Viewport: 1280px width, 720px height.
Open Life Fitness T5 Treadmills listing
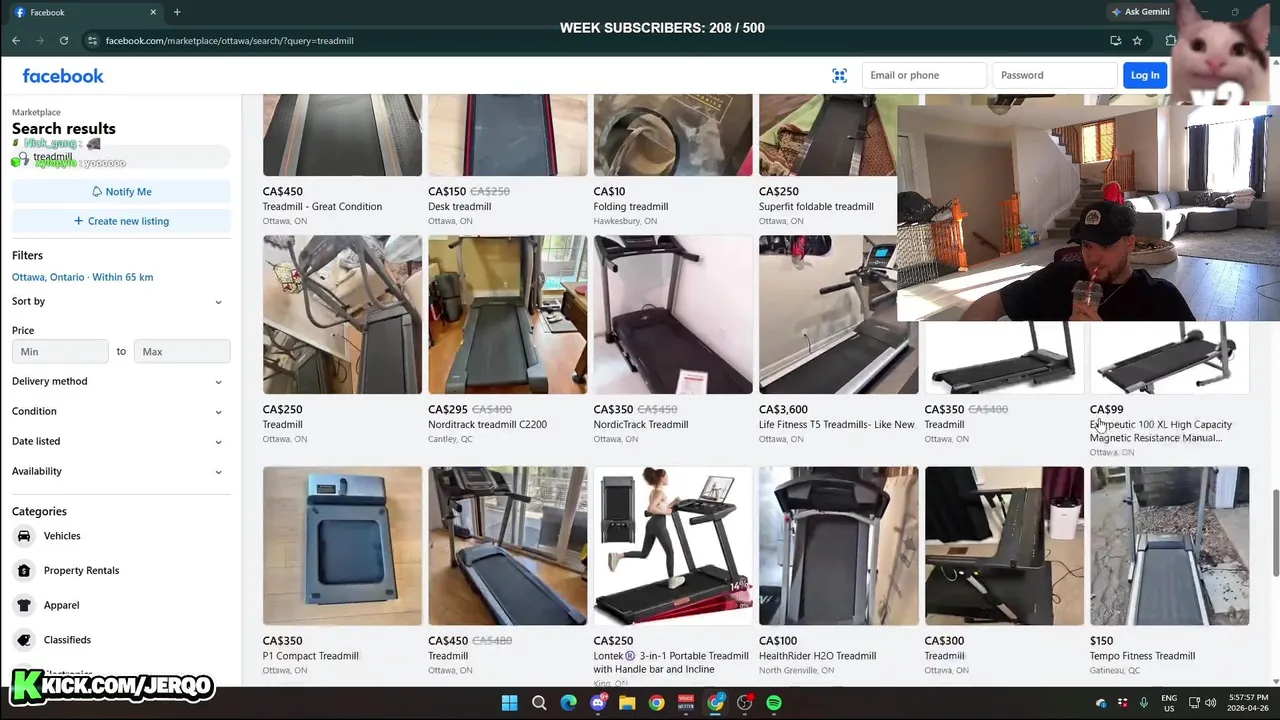click(x=838, y=341)
